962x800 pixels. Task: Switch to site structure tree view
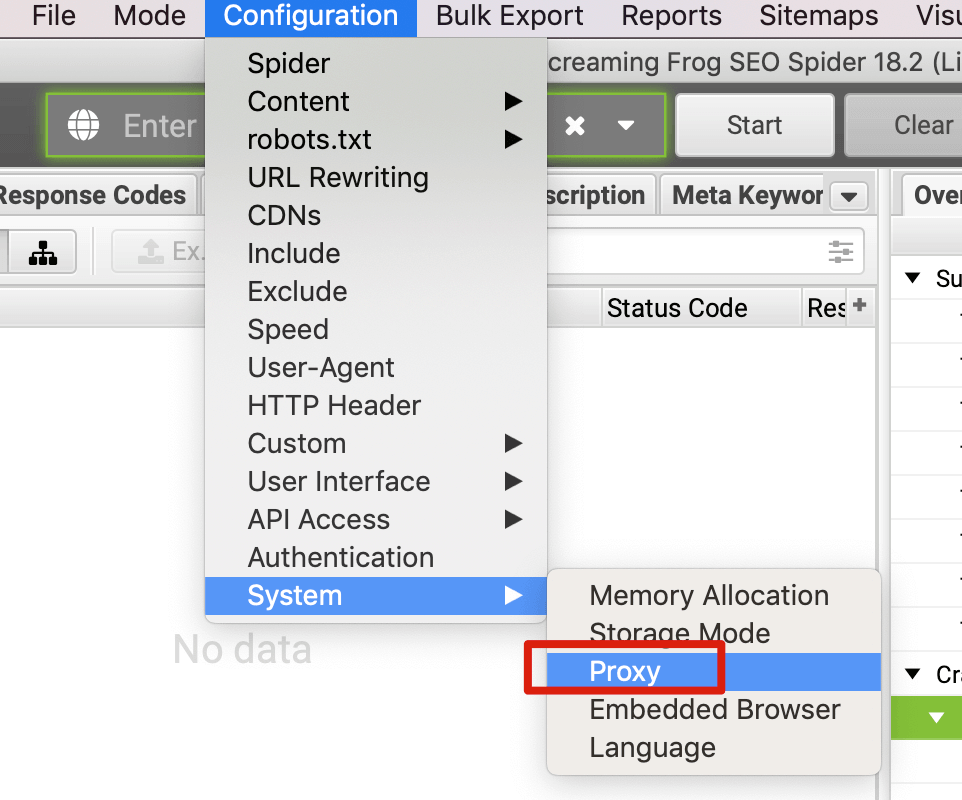42,252
